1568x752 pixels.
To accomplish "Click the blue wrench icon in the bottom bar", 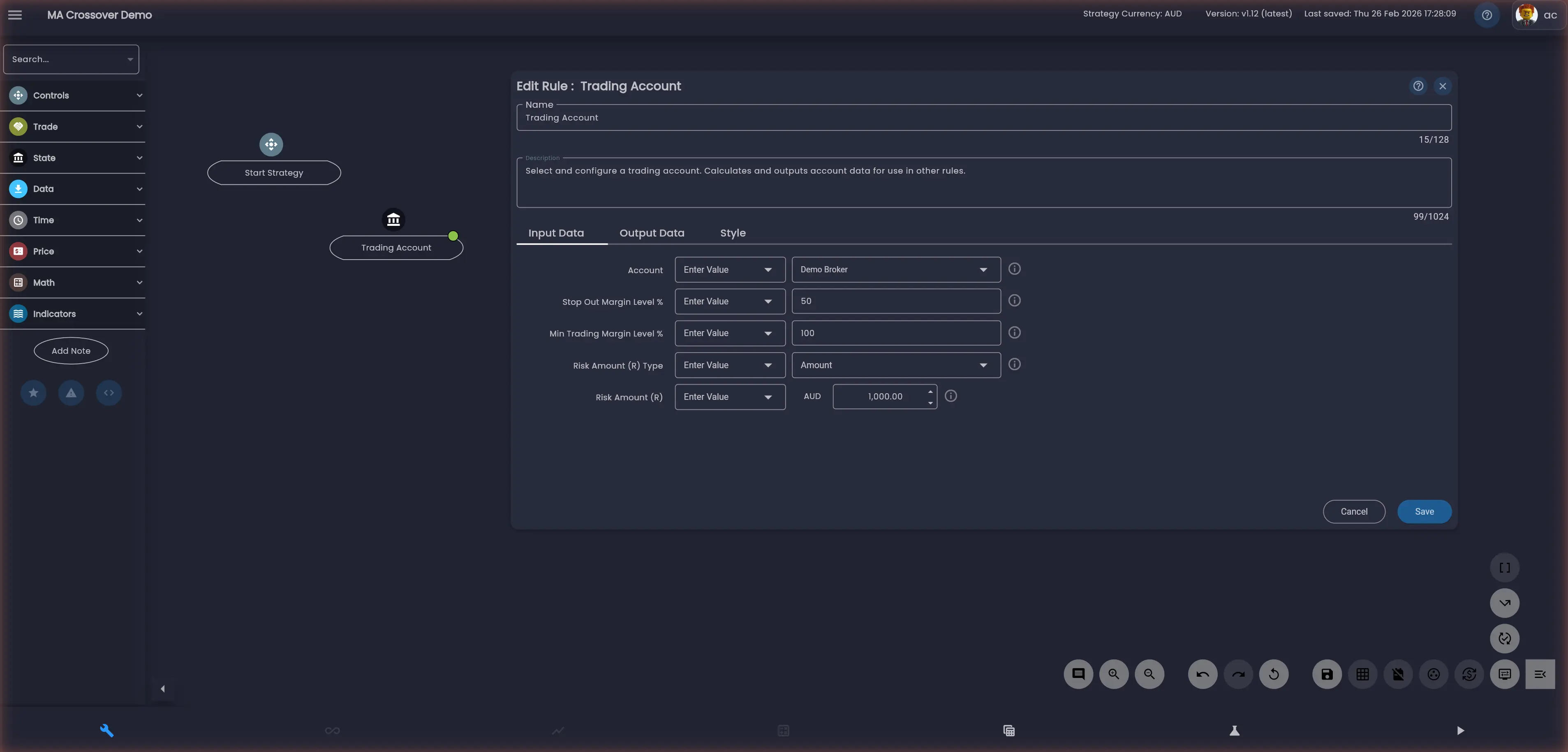I will (107, 730).
